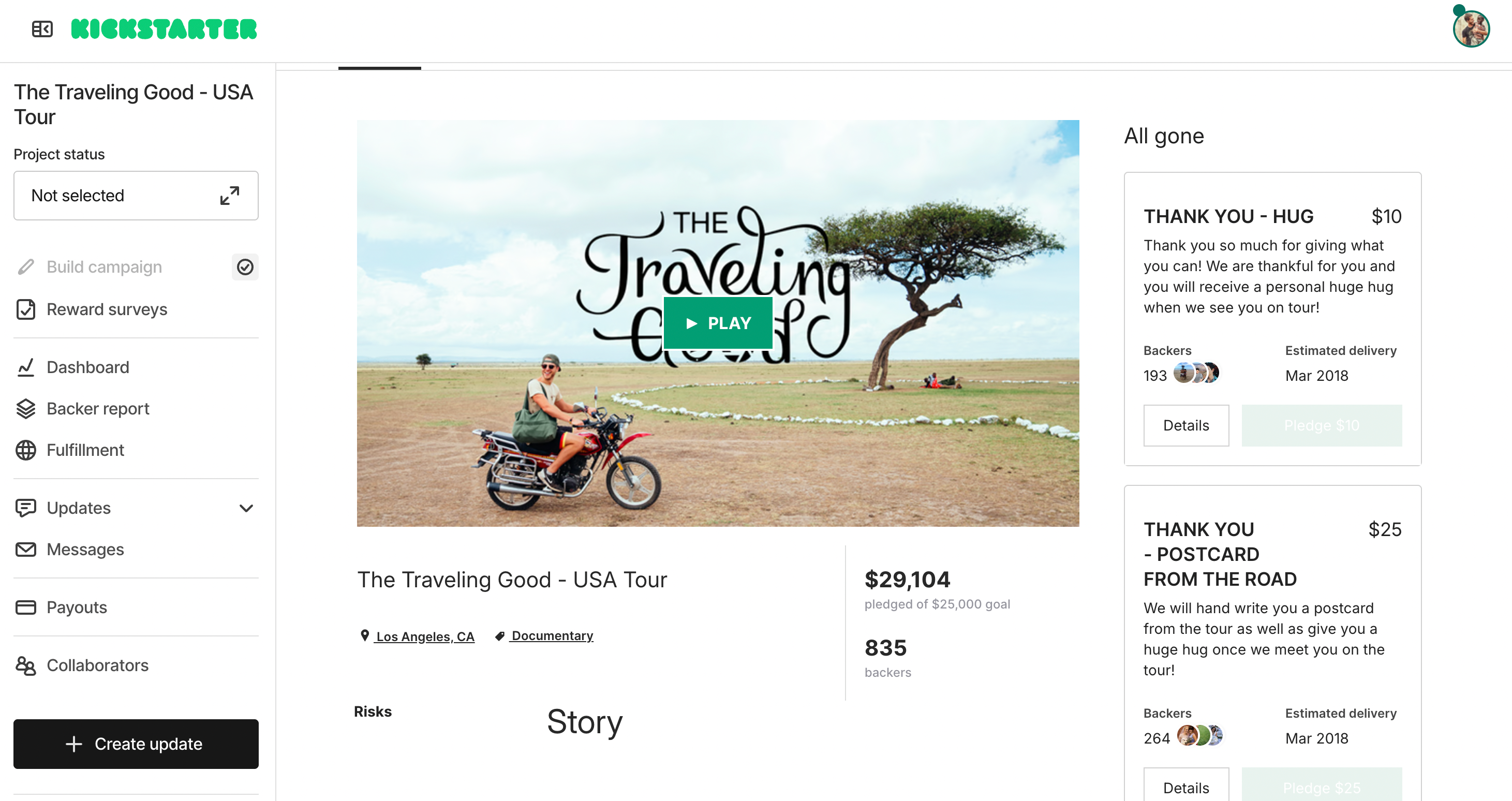The height and width of the screenshot is (801, 1512).
Task: Open the user profile avatar
Action: 1470,29
